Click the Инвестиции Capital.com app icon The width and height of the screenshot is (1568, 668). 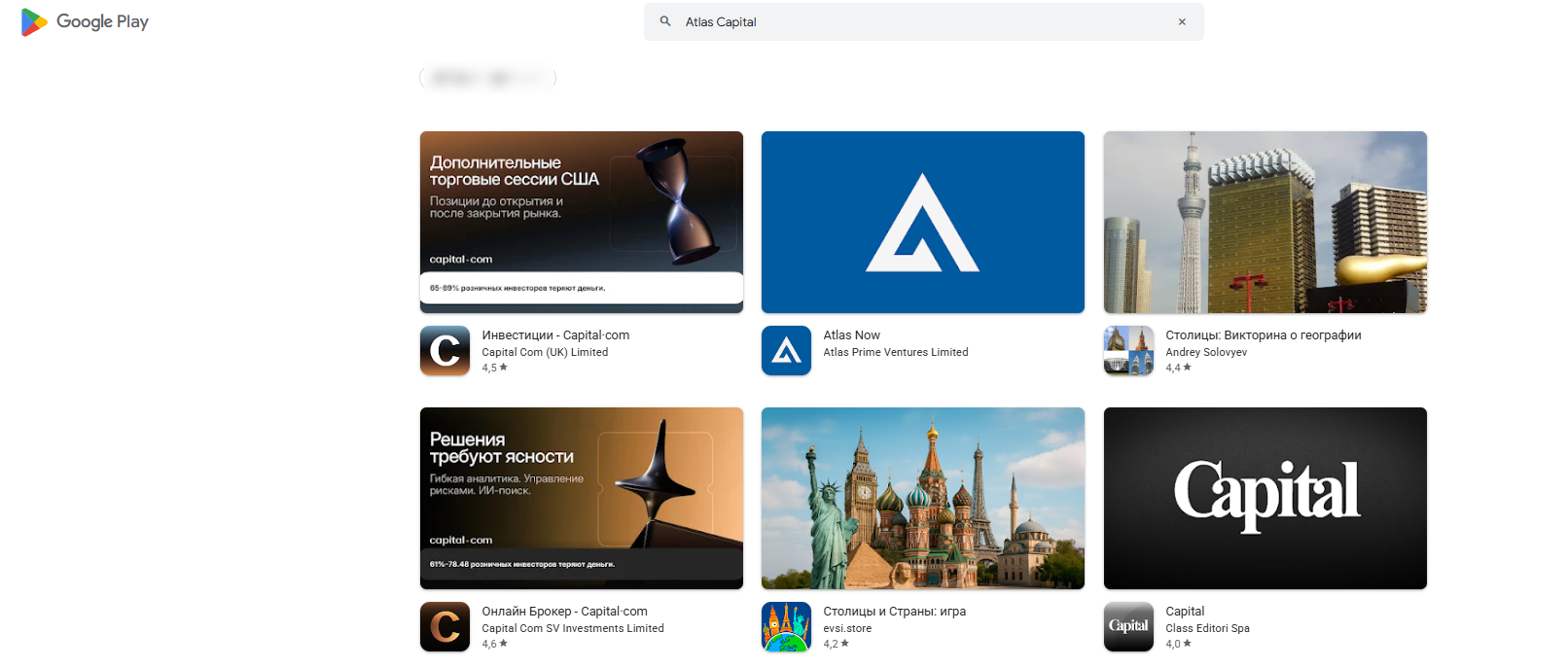[445, 350]
